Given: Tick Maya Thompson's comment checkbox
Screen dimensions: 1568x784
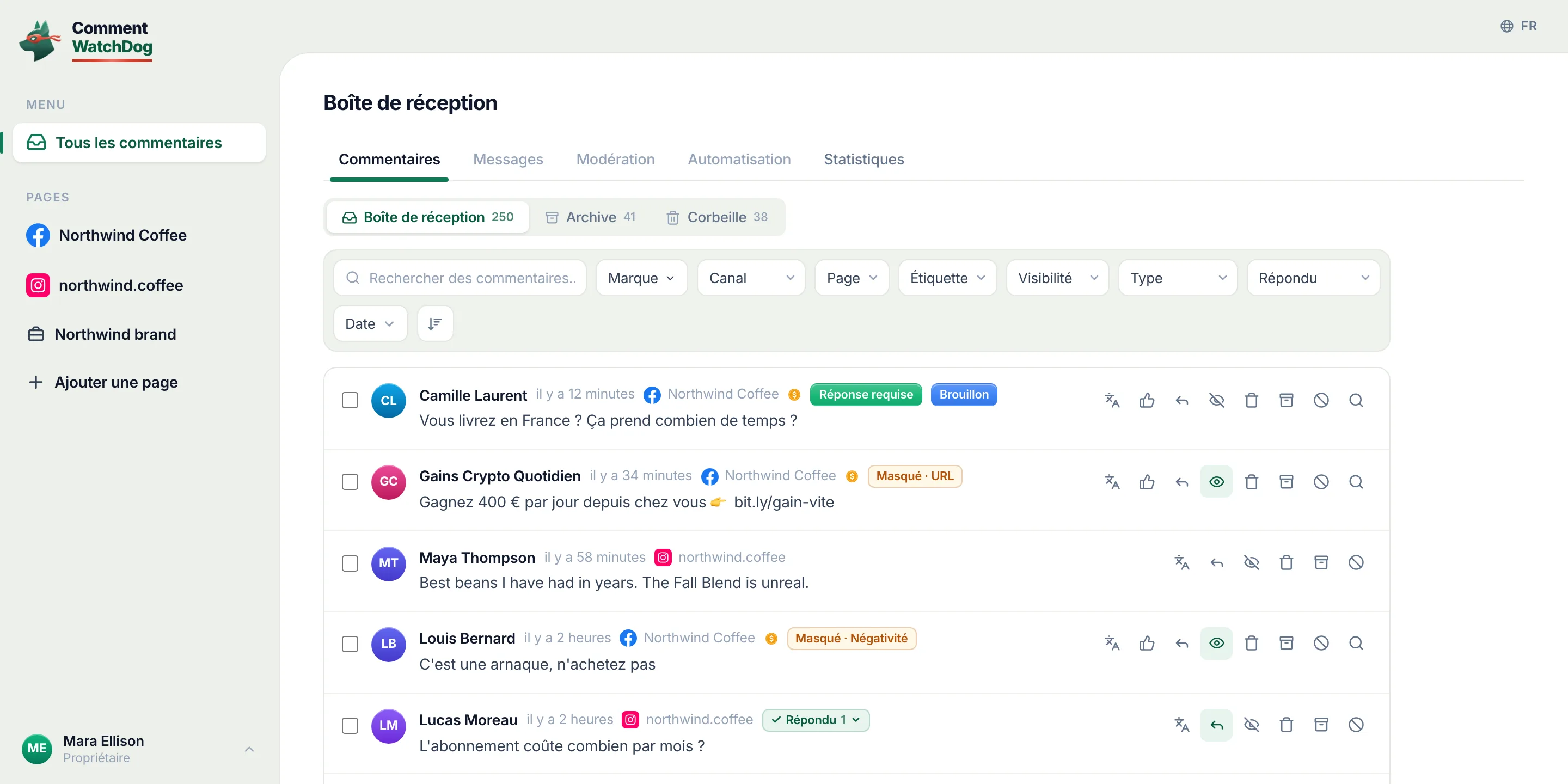Looking at the screenshot, I should pyautogui.click(x=350, y=563).
